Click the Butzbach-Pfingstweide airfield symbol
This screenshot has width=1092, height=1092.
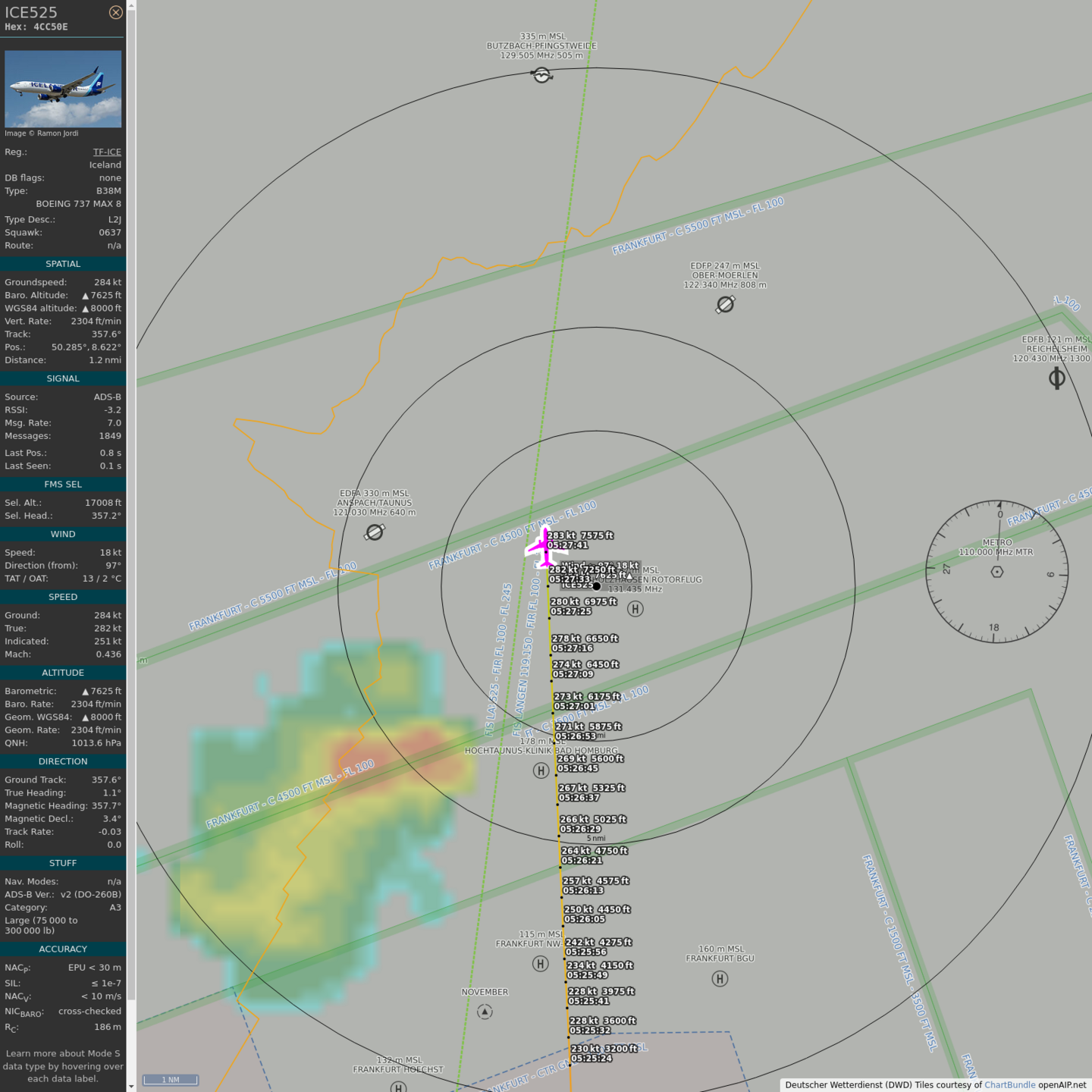click(541, 75)
